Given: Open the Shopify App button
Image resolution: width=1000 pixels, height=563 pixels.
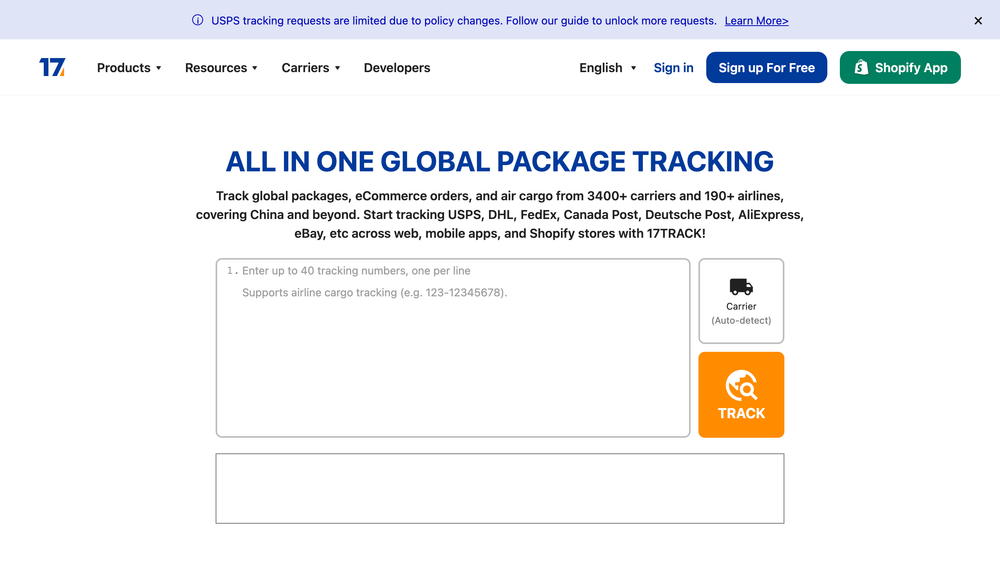Looking at the screenshot, I should (900, 68).
